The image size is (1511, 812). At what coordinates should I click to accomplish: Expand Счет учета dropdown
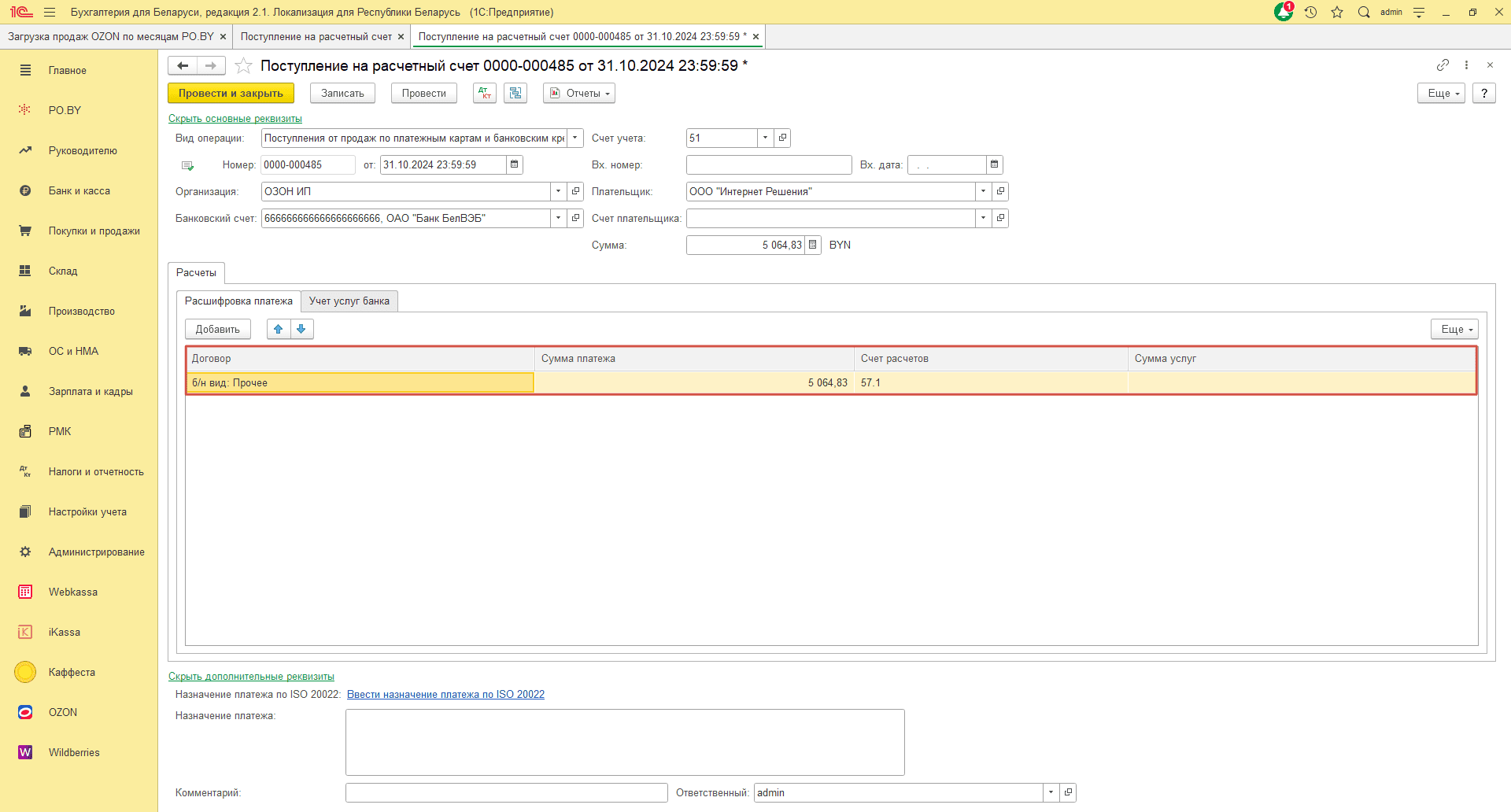[765, 138]
